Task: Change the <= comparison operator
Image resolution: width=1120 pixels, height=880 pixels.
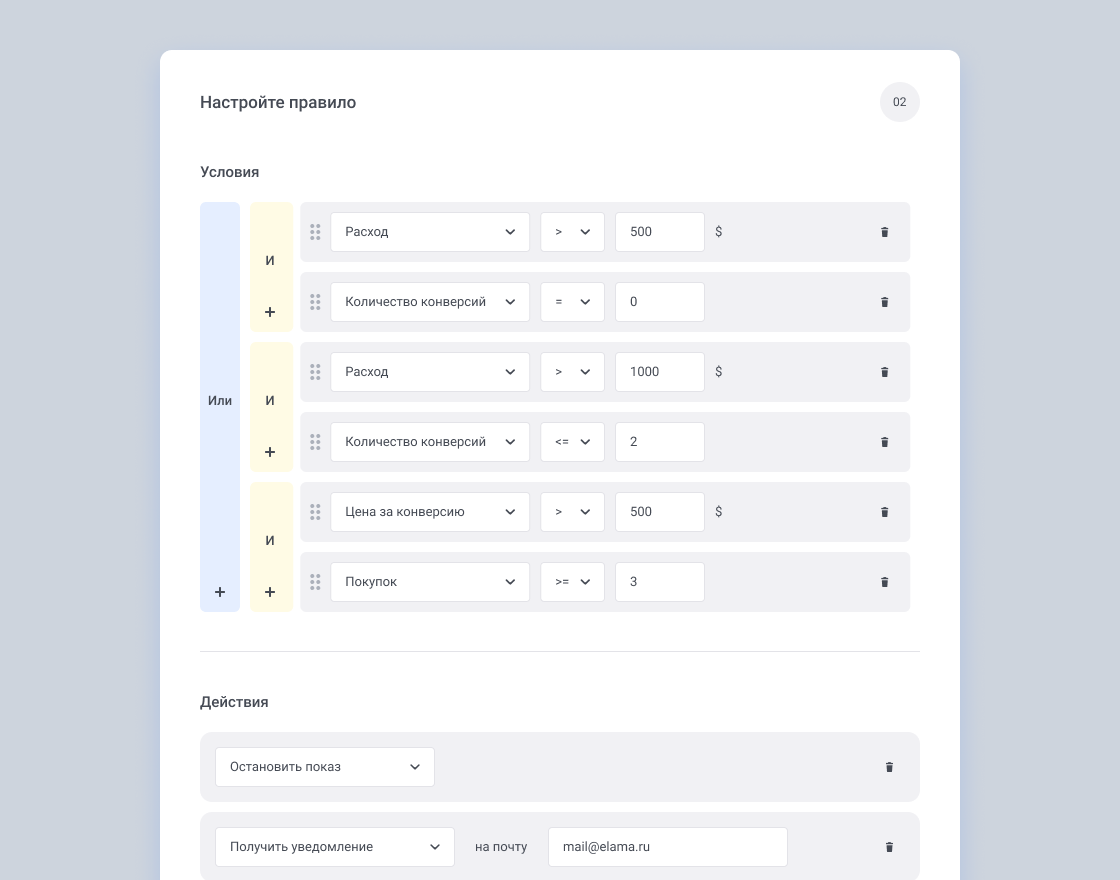Action: point(572,442)
